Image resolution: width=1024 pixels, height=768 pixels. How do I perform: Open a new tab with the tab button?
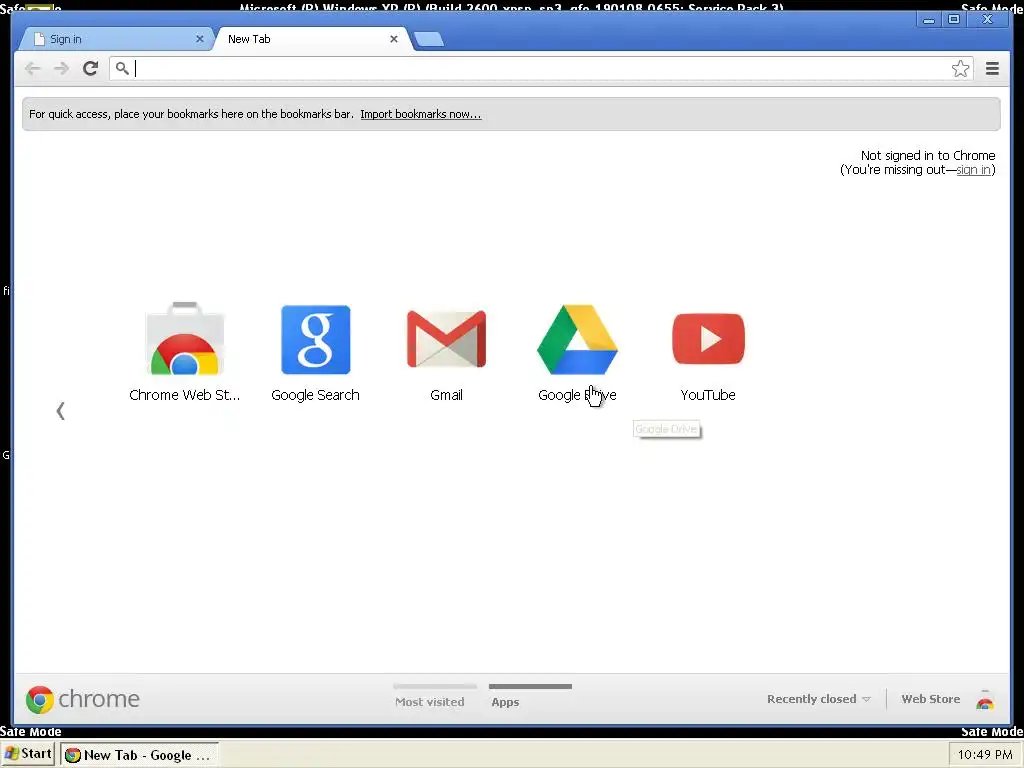click(x=429, y=39)
